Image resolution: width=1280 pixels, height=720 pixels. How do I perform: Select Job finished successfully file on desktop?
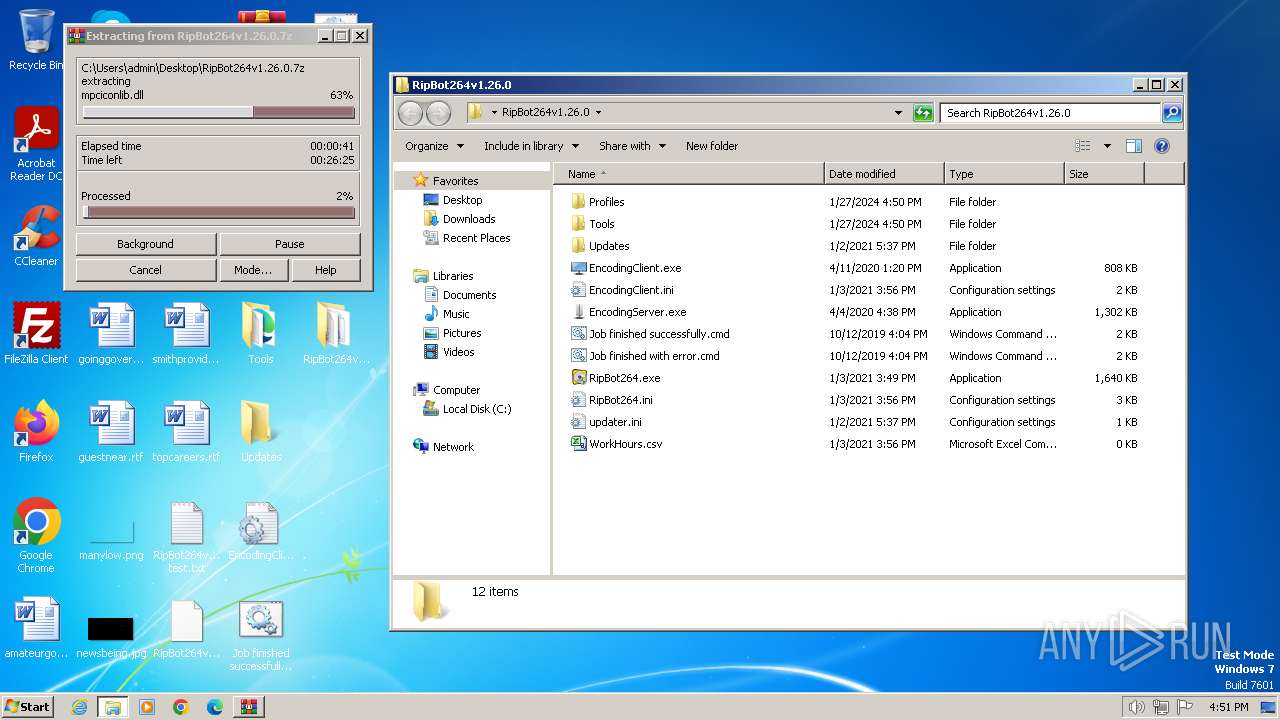(x=261, y=636)
